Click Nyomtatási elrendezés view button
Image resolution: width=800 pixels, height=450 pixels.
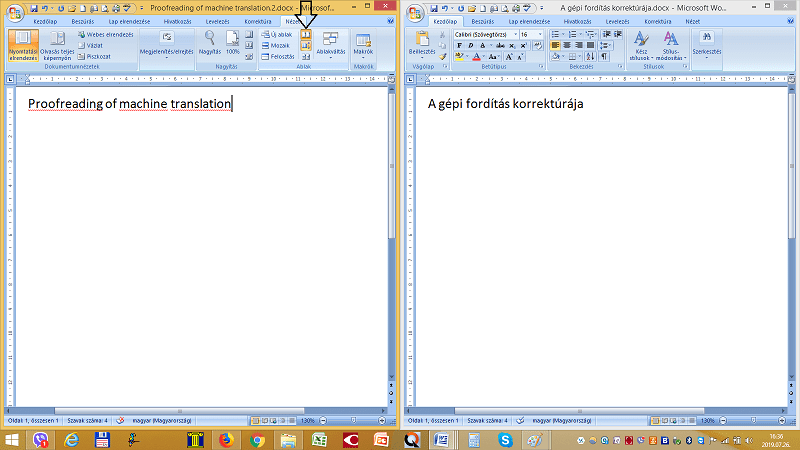click(x=22, y=44)
